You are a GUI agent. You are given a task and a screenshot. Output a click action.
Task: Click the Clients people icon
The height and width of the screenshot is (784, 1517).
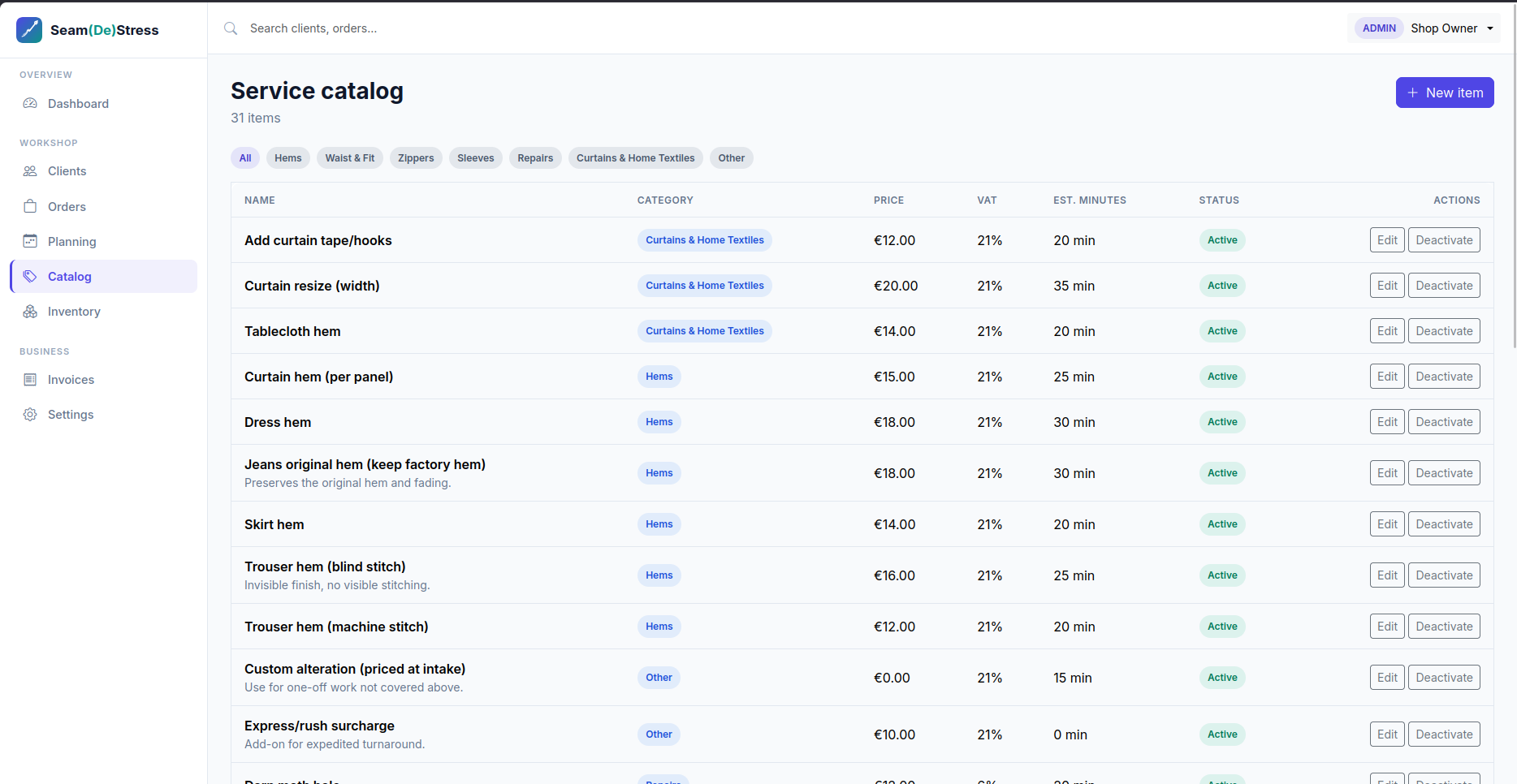click(30, 171)
